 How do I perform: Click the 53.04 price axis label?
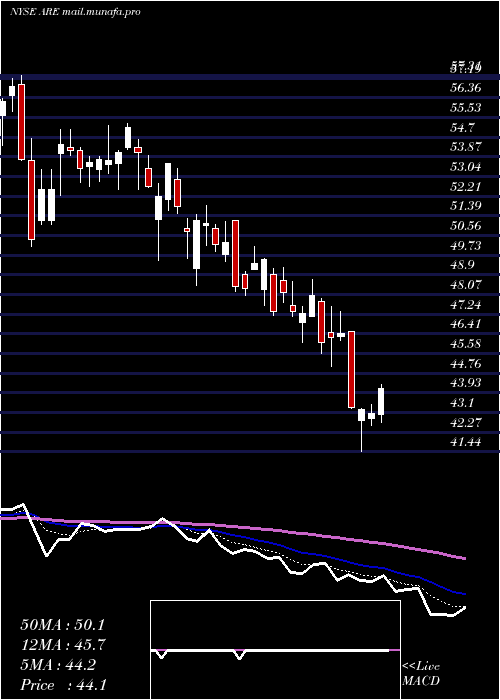click(x=466, y=167)
